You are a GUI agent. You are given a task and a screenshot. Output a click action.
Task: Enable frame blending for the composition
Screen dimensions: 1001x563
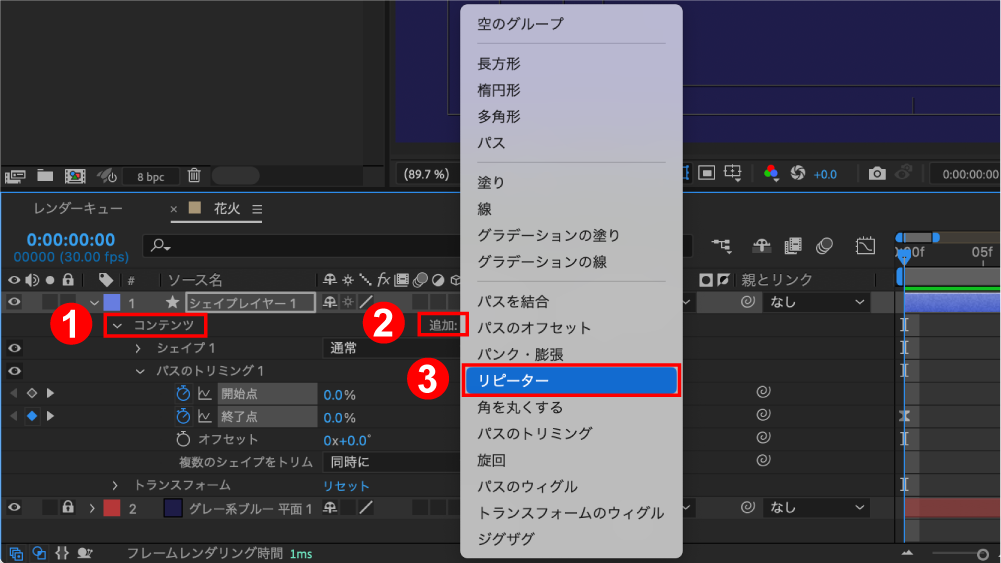coord(793,245)
